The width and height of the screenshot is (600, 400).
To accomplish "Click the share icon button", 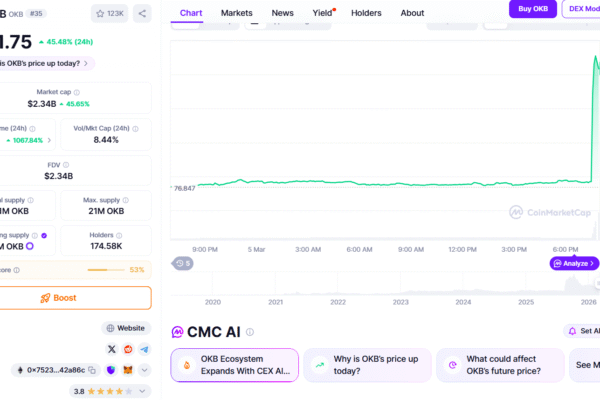I will tap(142, 13).
